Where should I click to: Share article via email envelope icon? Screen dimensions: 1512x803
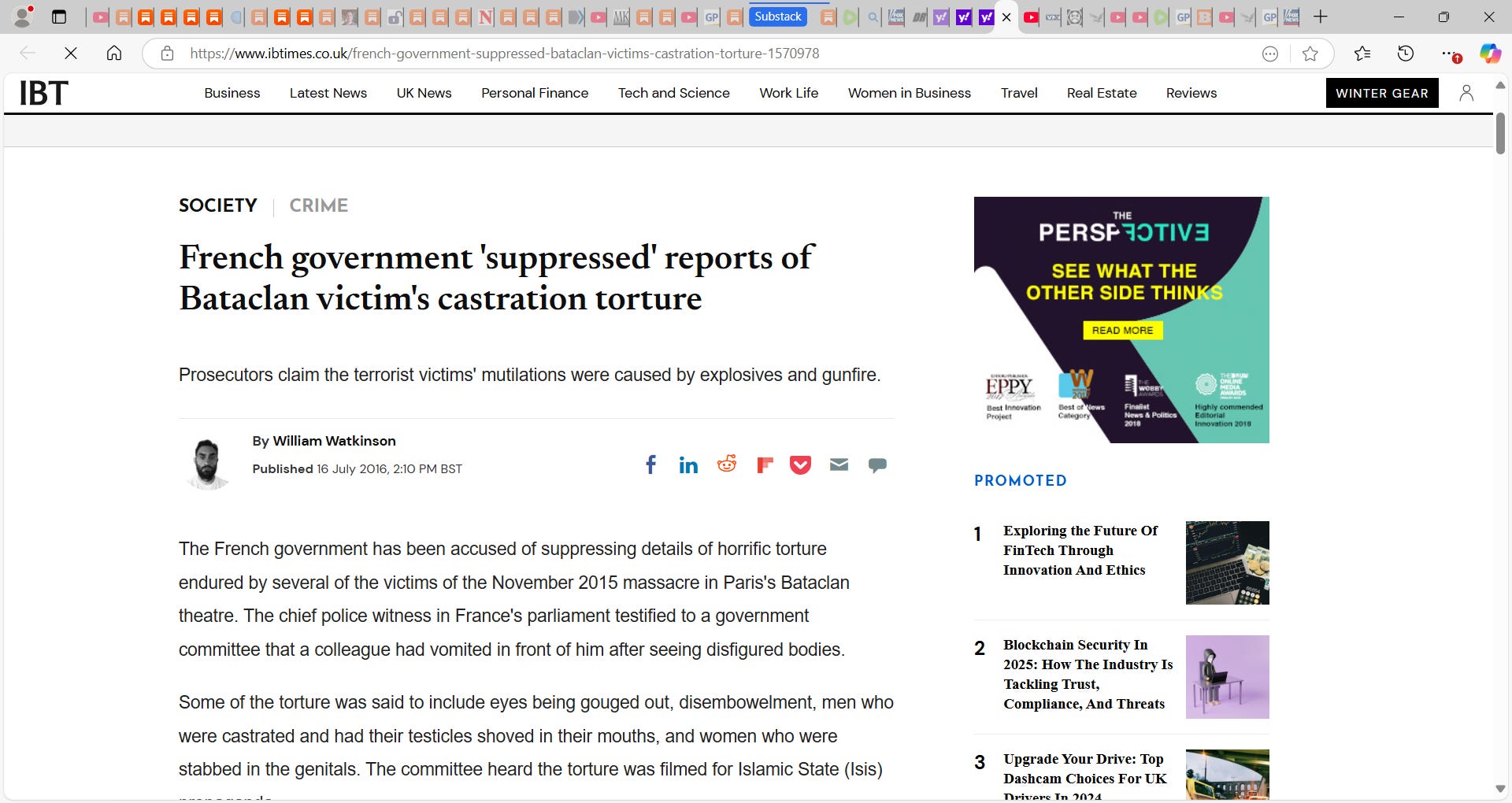tap(839, 464)
